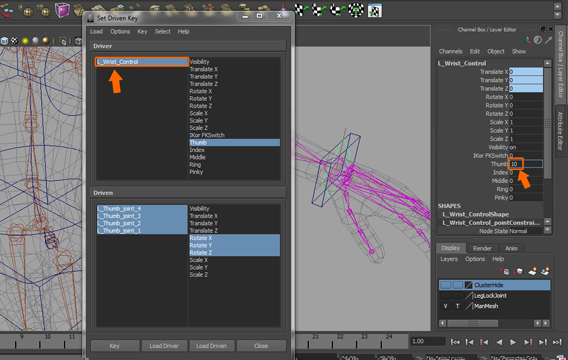Click the Load Driver button
The width and height of the screenshot is (568, 360).
pos(164,346)
